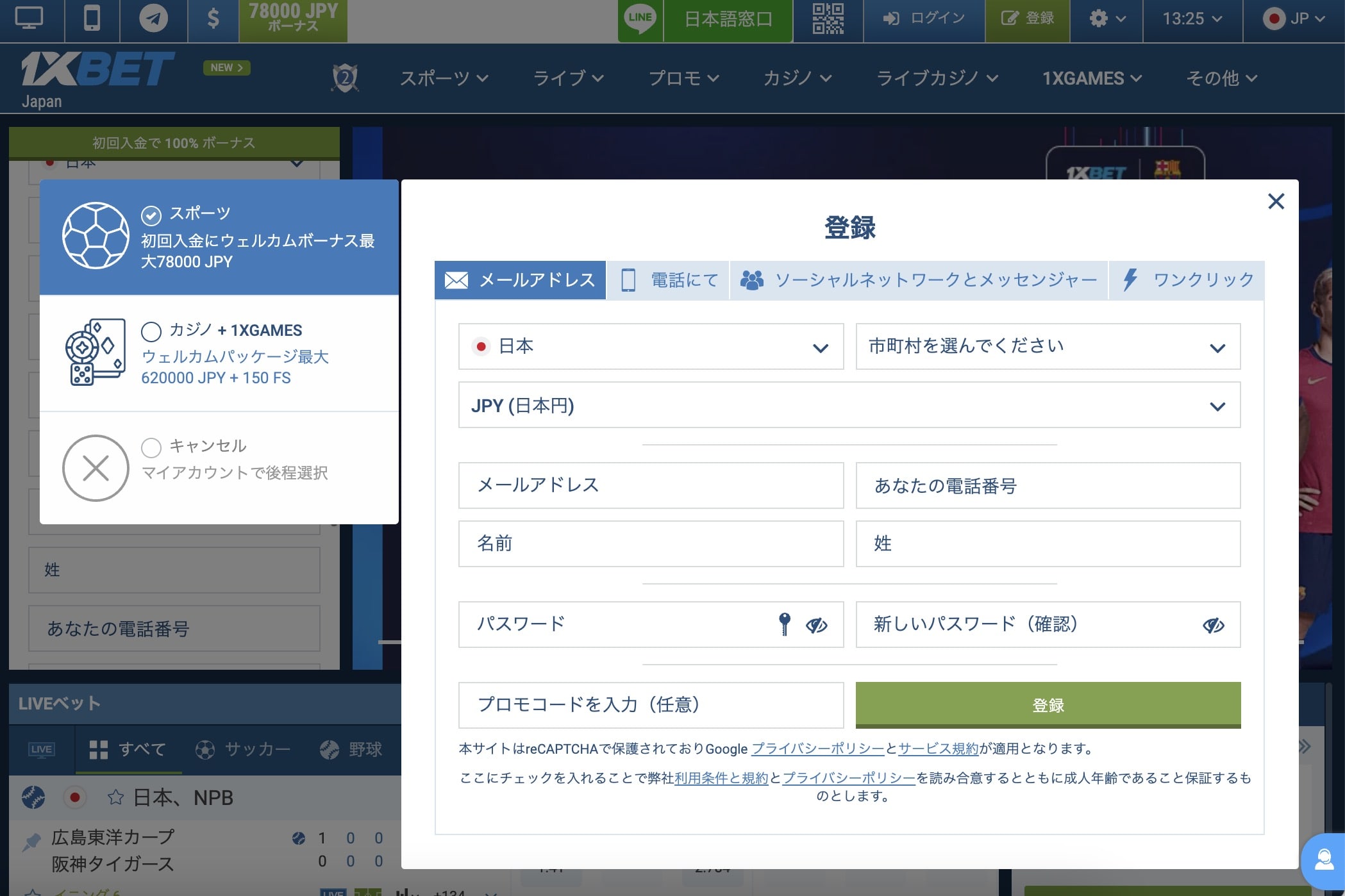This screenshot has width=1345, height=896.
Task: Click the baseball icon beside 日本、NPB
Action: point(33,797)
